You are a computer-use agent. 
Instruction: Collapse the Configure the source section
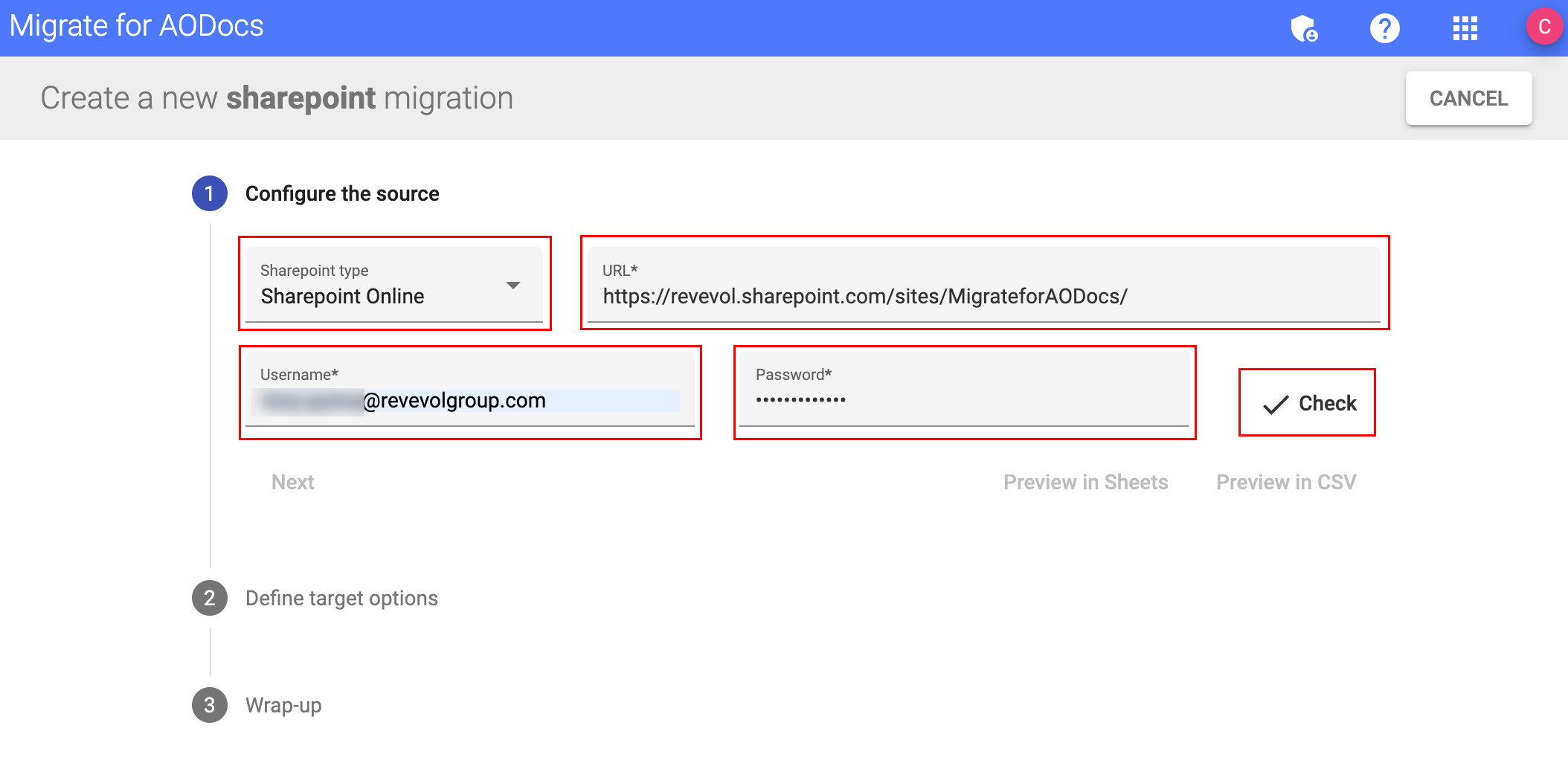[x=342, y=193]
